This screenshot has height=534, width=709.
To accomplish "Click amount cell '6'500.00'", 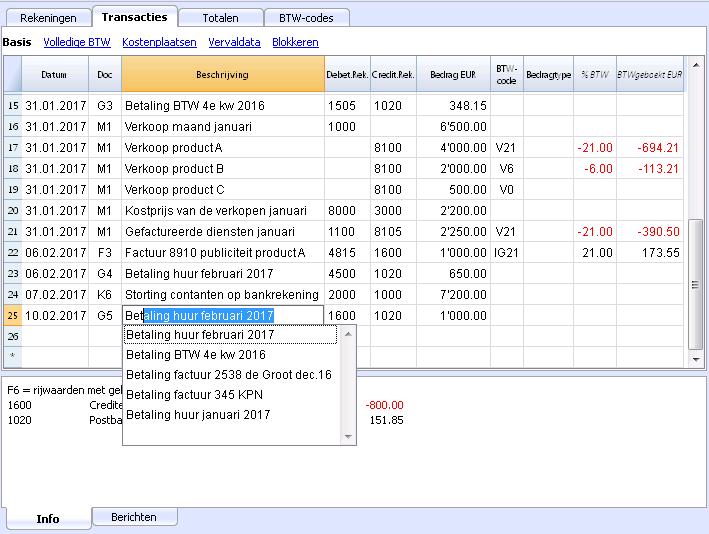I will [x=454, y=127].
